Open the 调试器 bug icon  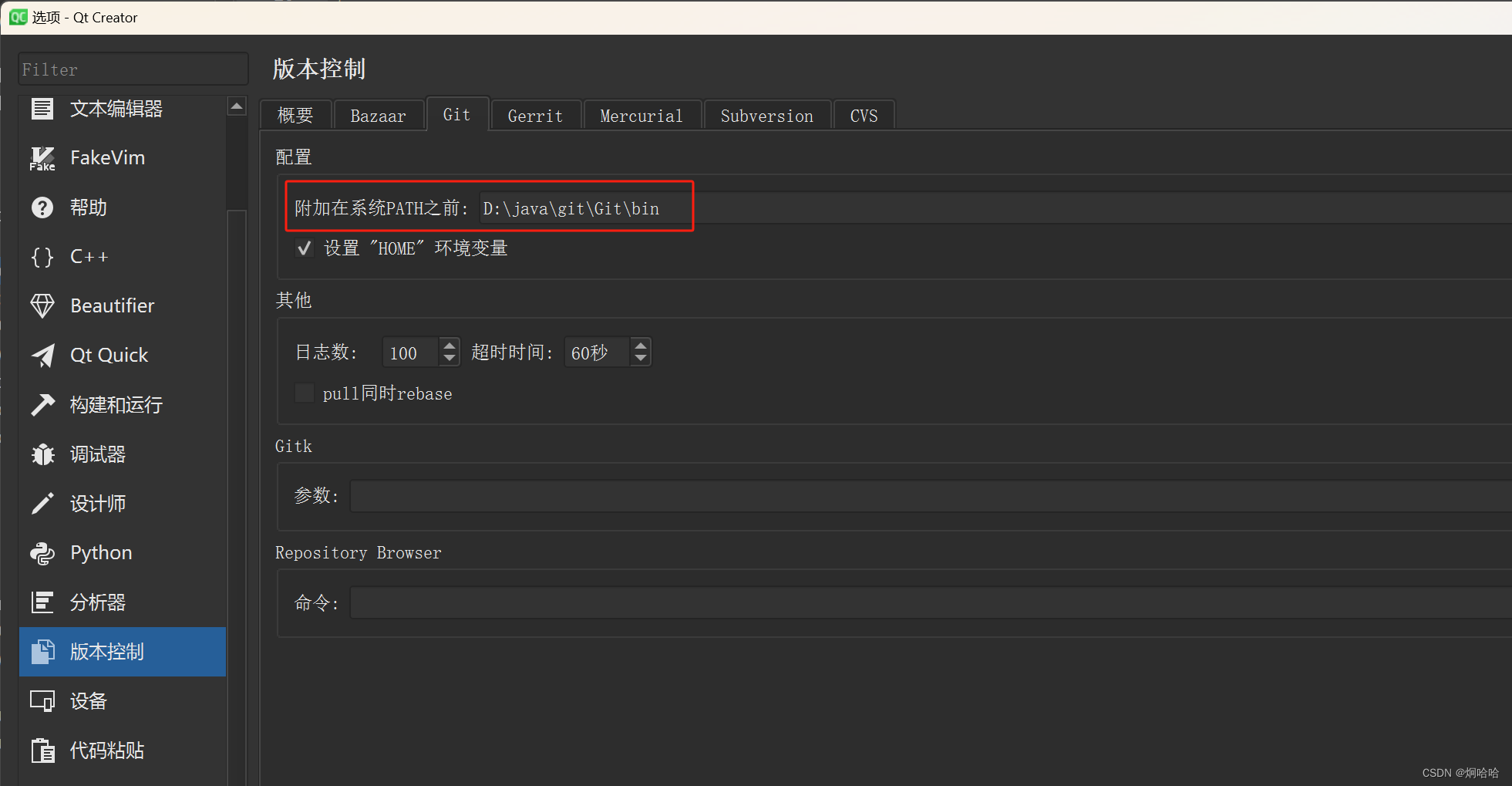click(42, 454)
